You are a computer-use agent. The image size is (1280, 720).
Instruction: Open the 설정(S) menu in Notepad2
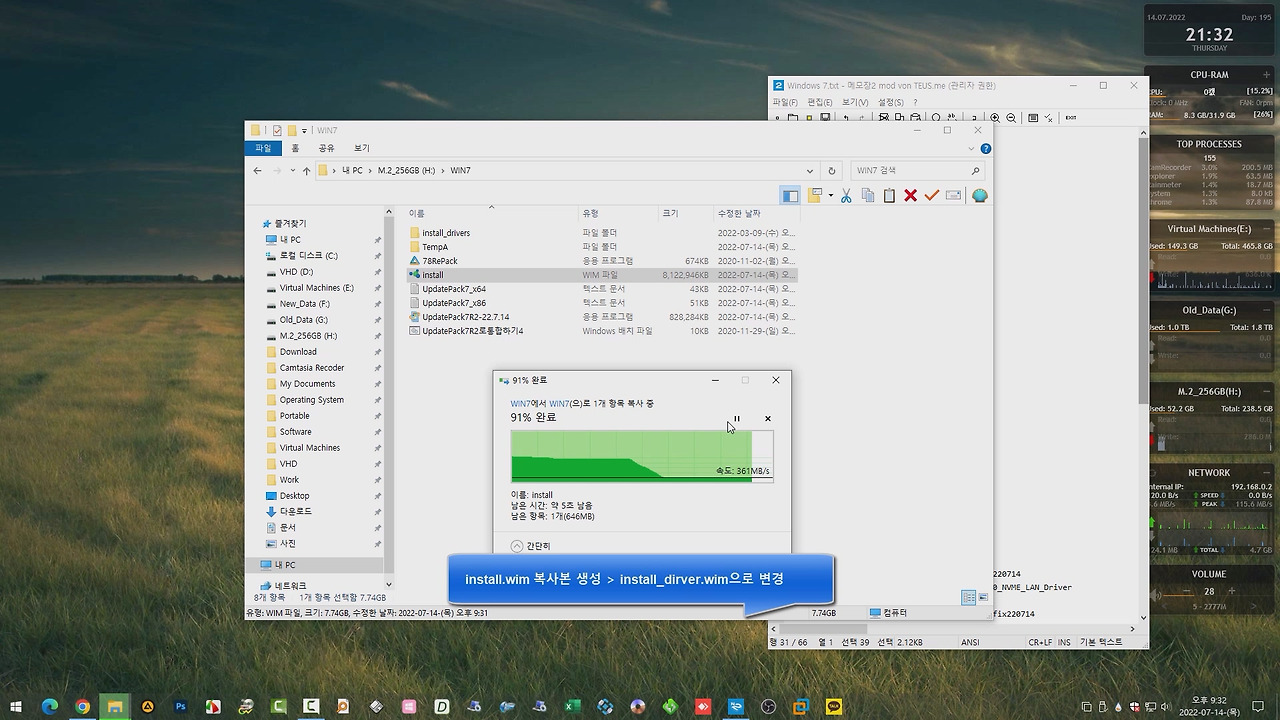[x=890, y=102]
